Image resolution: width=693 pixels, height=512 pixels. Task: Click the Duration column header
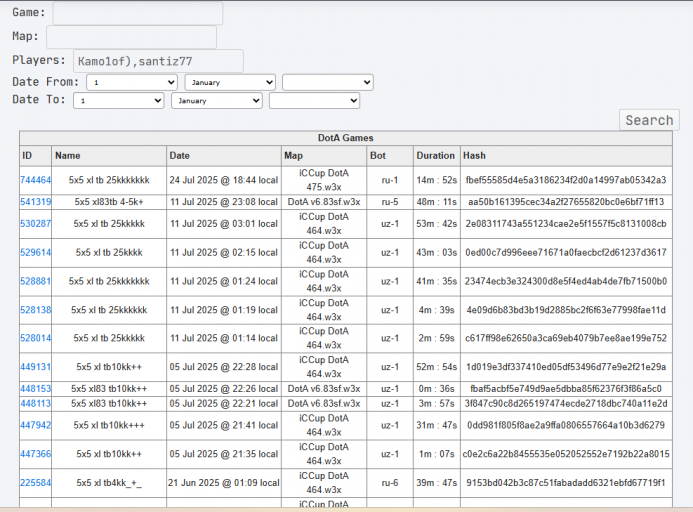pos(437,156)
